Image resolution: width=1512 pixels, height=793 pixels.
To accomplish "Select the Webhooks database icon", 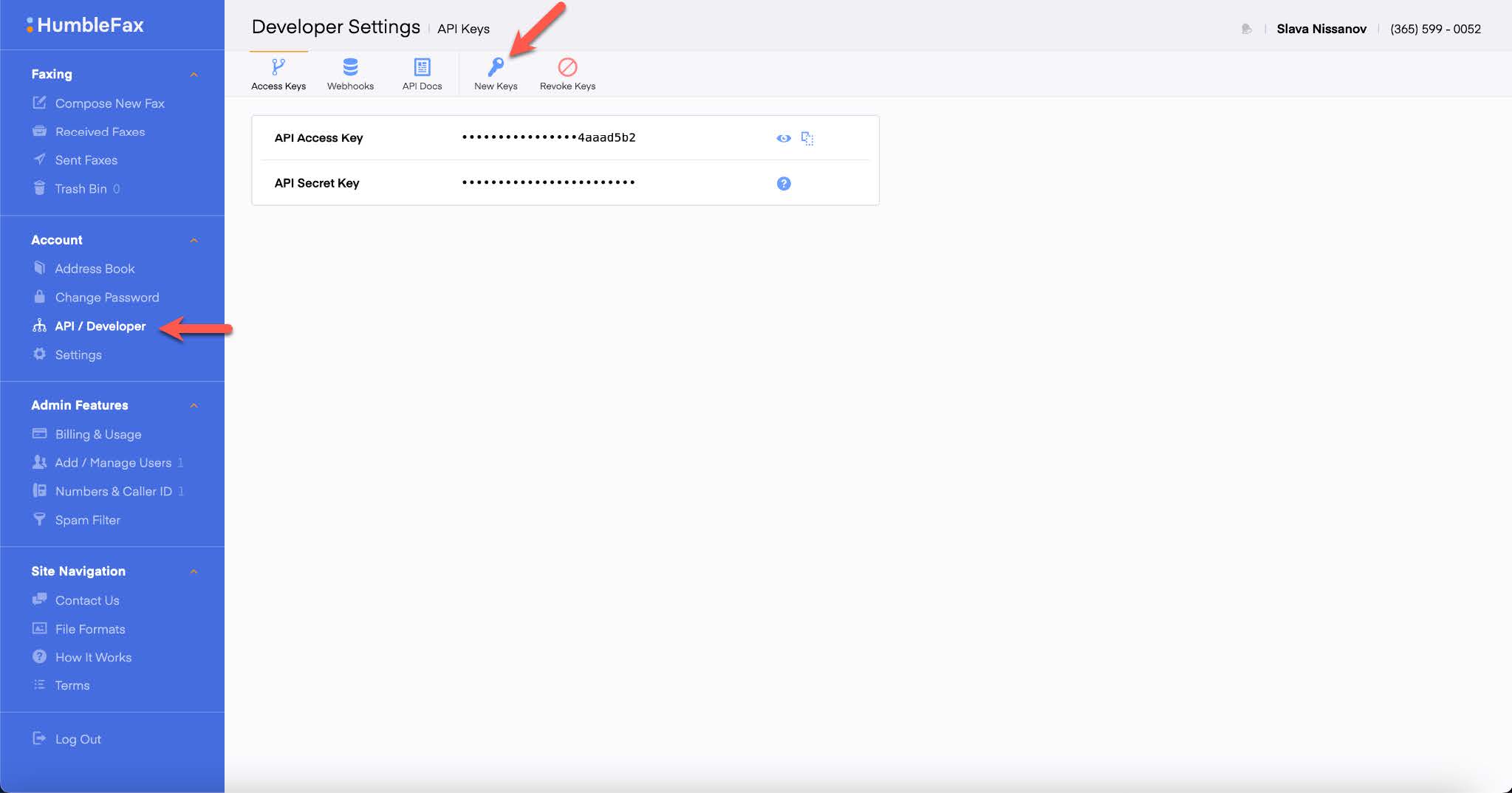I will [350, 67].
